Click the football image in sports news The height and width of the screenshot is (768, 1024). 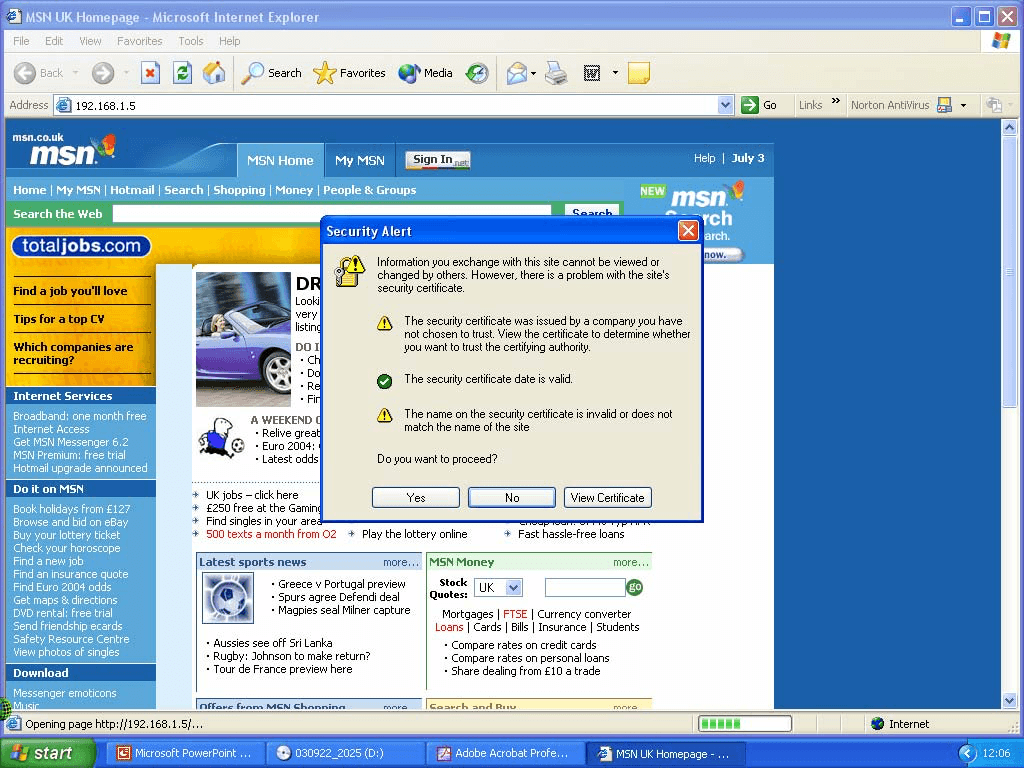point(227,598)
